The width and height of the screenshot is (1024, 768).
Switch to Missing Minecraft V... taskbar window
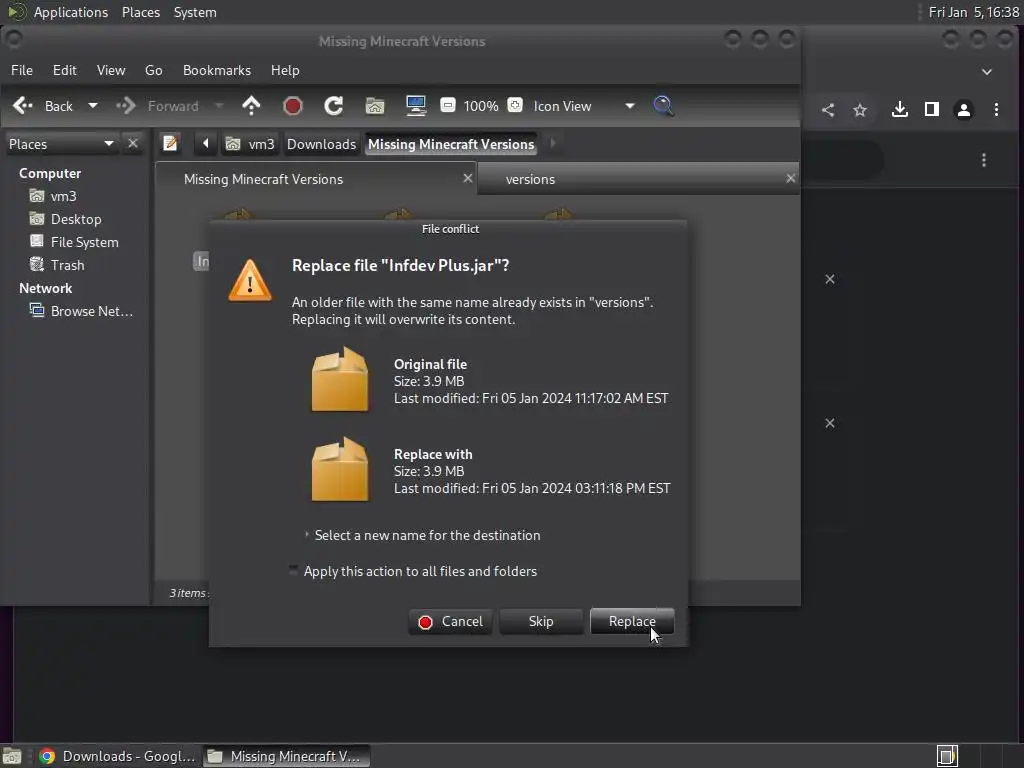[x=285, y=756]
